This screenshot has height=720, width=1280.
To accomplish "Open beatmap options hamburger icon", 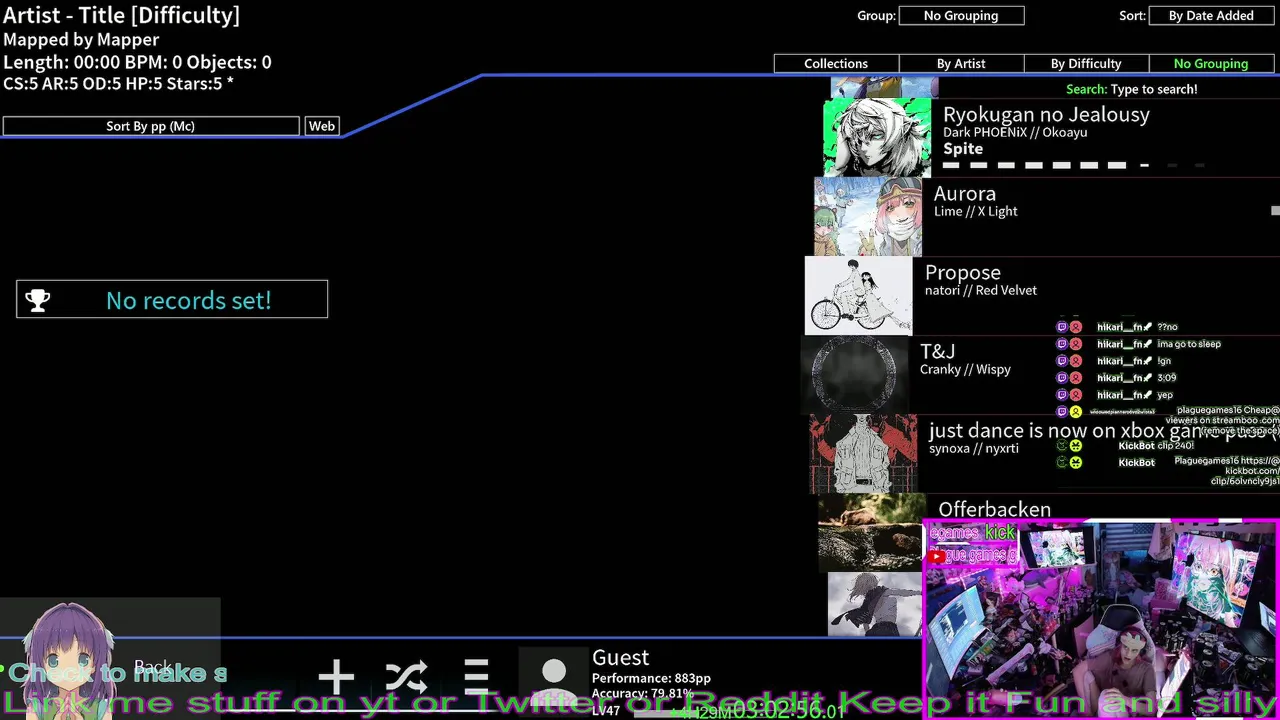I will [x=476, y=677].
